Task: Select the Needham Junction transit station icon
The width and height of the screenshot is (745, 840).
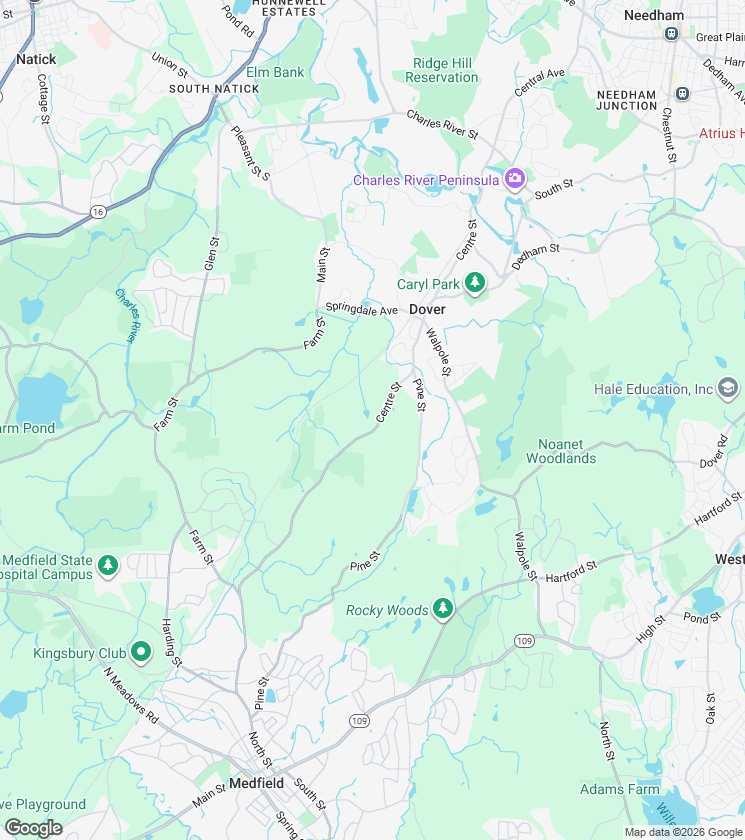Action: point(682,94)
